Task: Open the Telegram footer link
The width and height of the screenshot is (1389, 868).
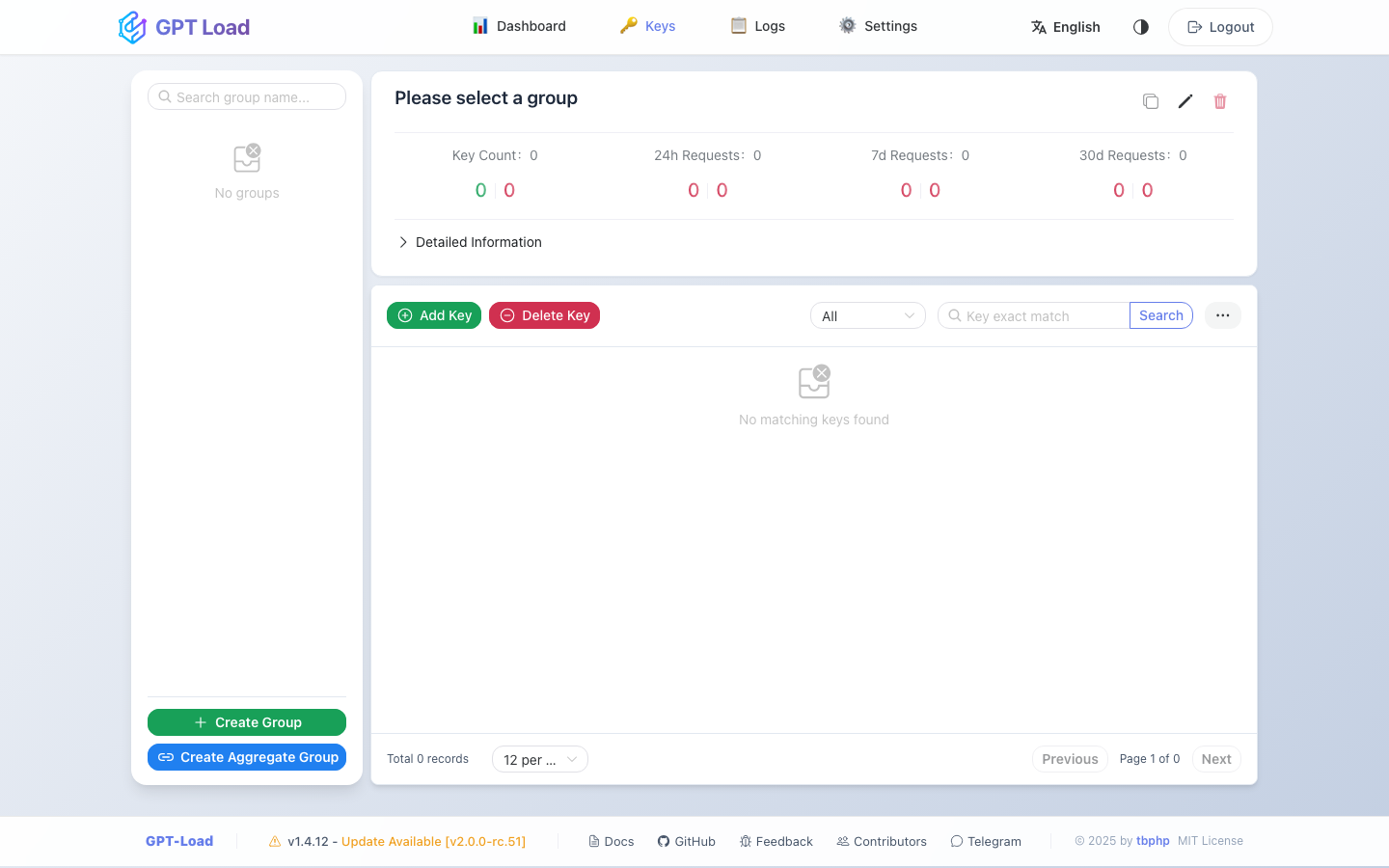Action: (986, 841)
